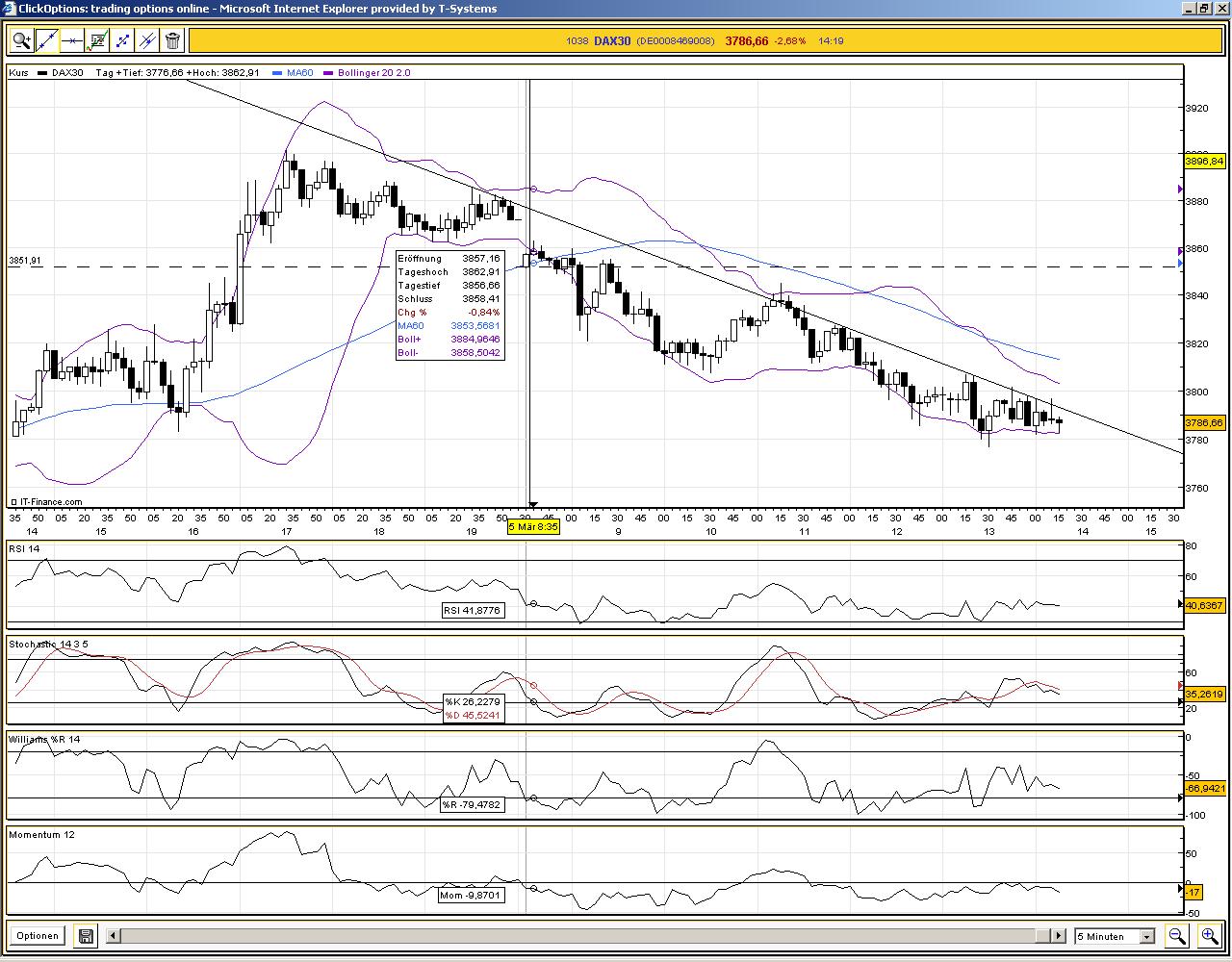Expand the Optionen menu
Screen dimensions: 1232x962
click(37, 935)
